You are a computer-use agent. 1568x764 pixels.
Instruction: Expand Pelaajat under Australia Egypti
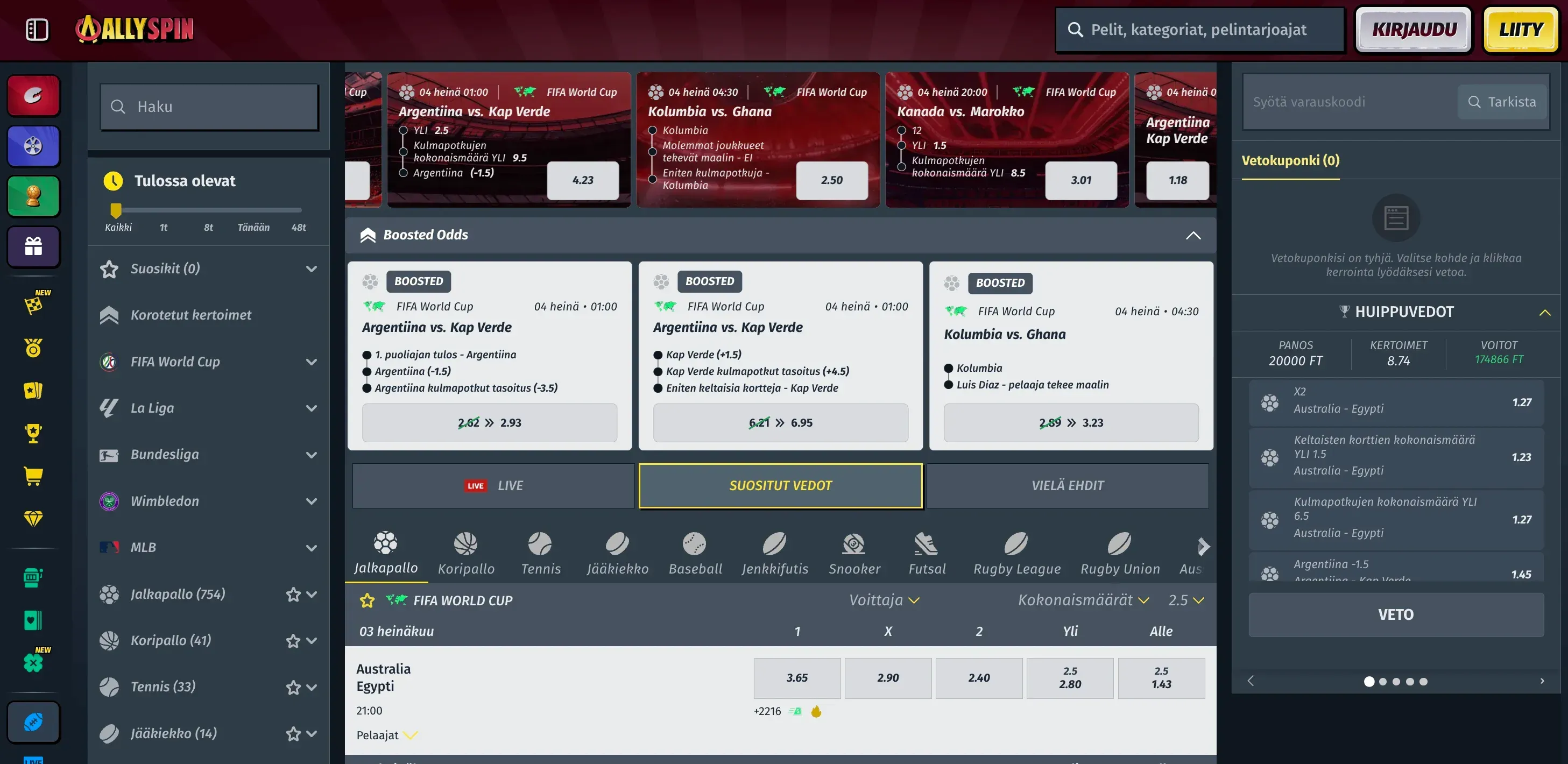(387, 735)
